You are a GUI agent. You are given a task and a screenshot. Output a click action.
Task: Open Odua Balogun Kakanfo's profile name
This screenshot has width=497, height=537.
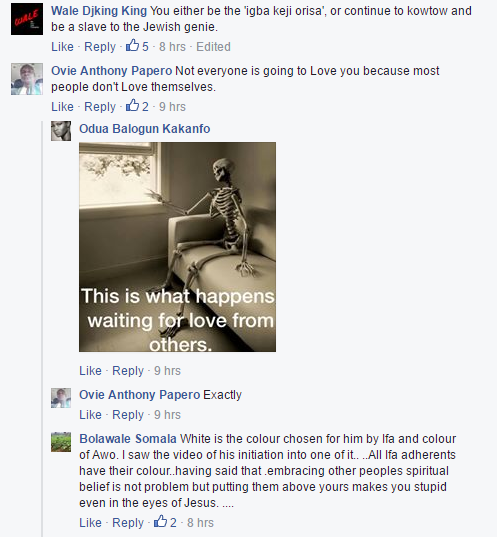(x=145, y=129)
